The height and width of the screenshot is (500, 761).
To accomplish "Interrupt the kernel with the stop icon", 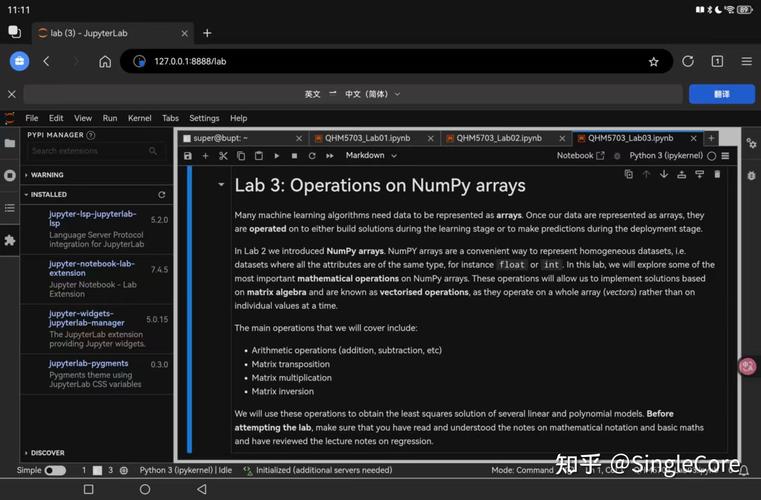I will point(294,156).
